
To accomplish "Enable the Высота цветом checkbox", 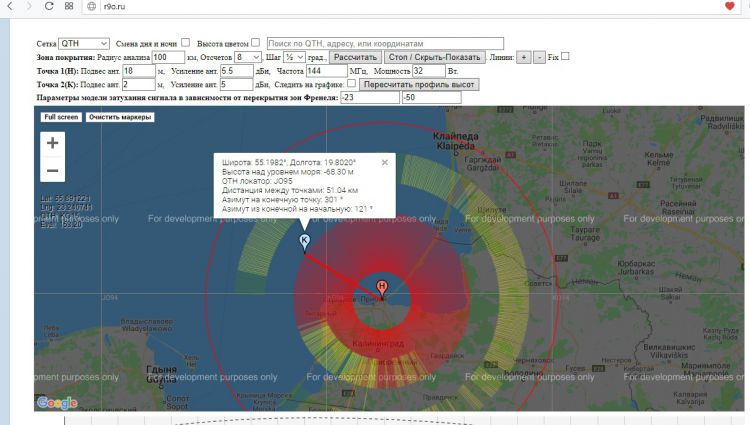I will [x=256, y=43].
